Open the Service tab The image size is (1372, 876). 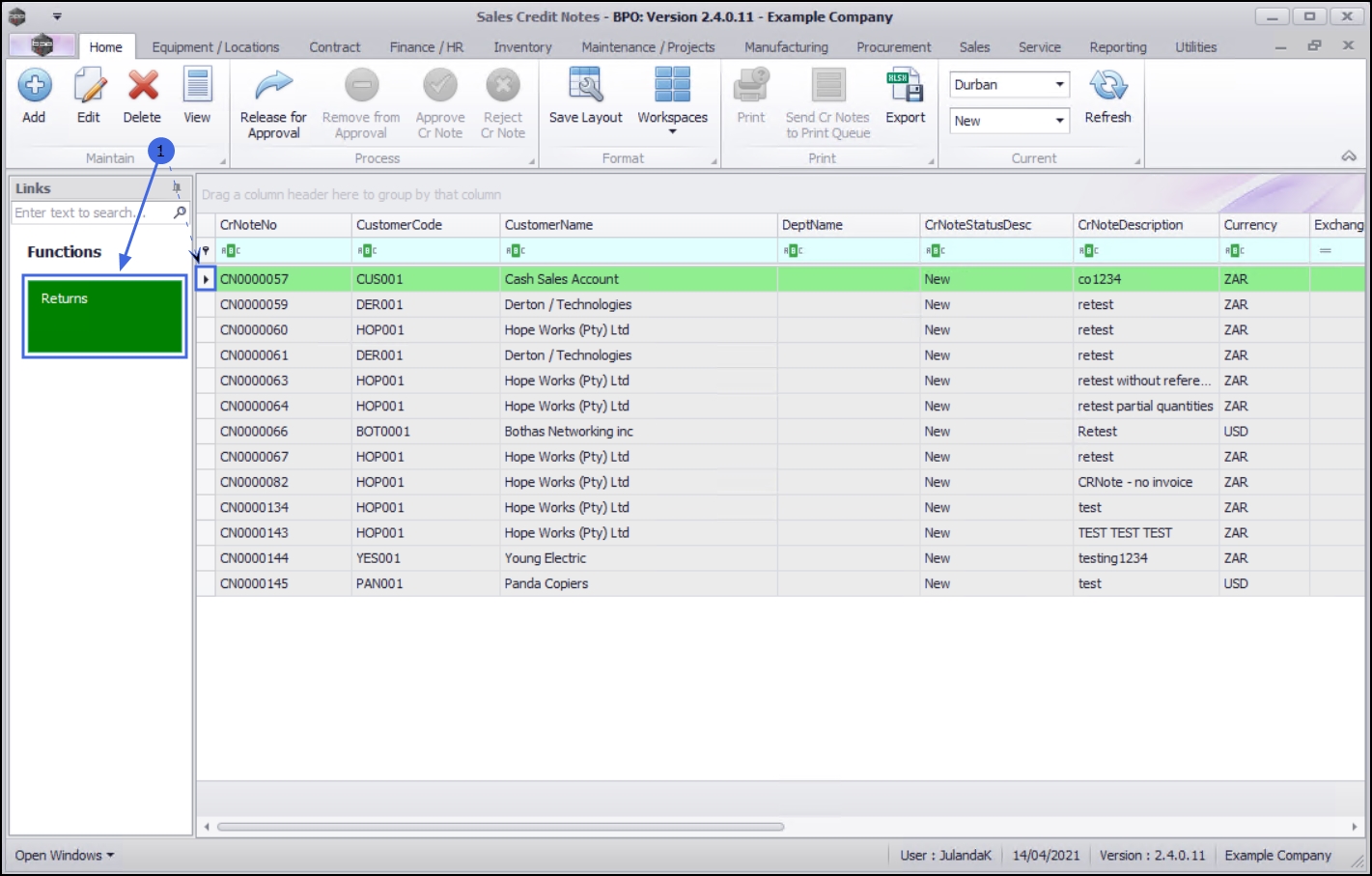(1040, 47)
